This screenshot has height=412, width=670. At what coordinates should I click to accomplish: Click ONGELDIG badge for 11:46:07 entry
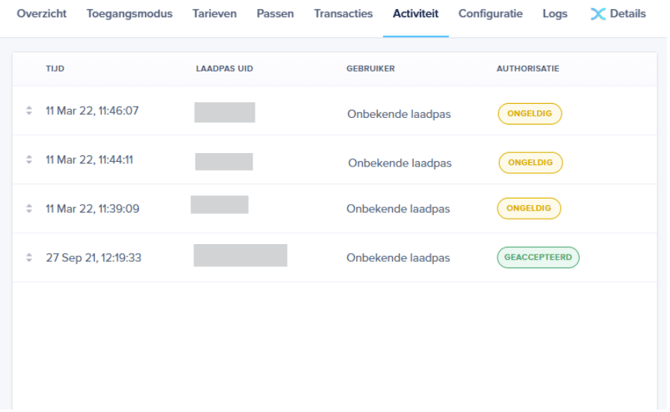pyautogui.click(x=530, y=114)
